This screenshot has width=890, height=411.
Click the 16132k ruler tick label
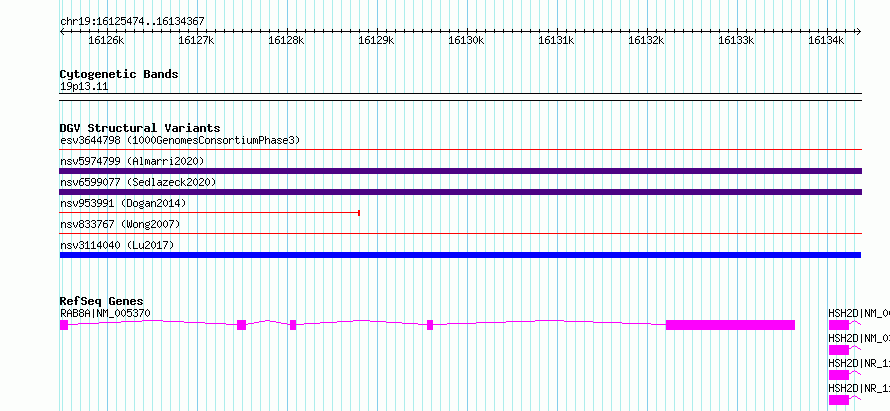click(646, 41)
